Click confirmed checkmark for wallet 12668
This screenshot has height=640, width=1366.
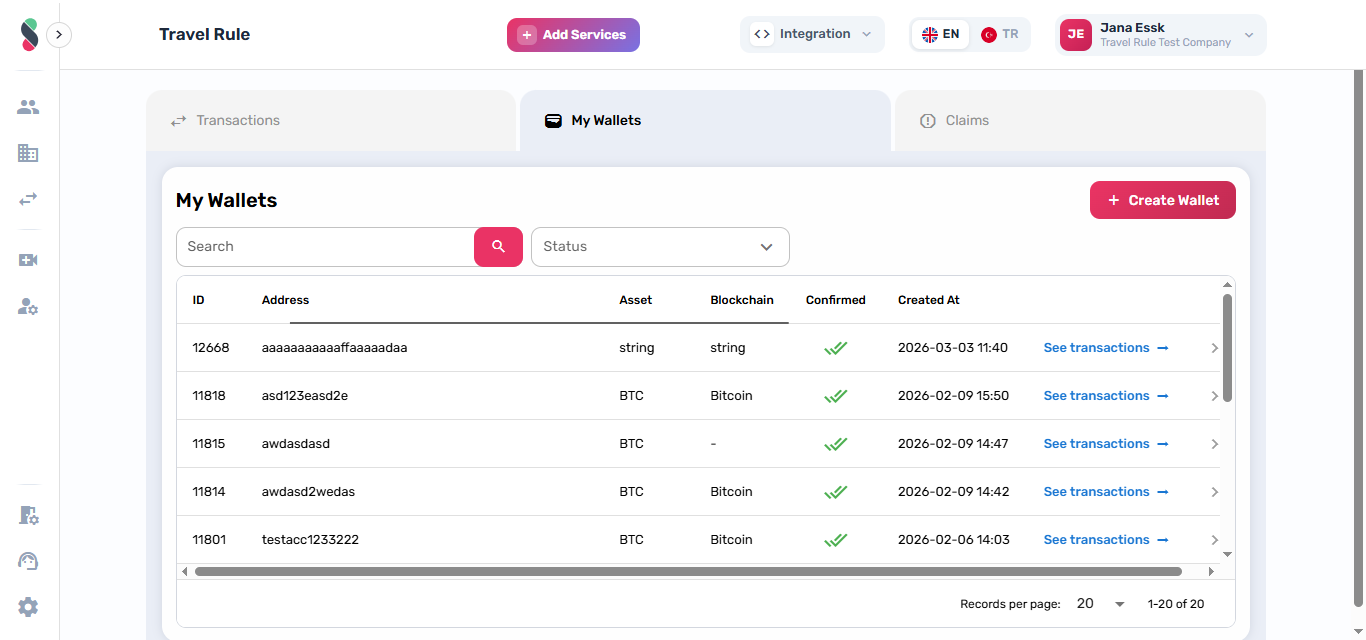coord(836,348)
